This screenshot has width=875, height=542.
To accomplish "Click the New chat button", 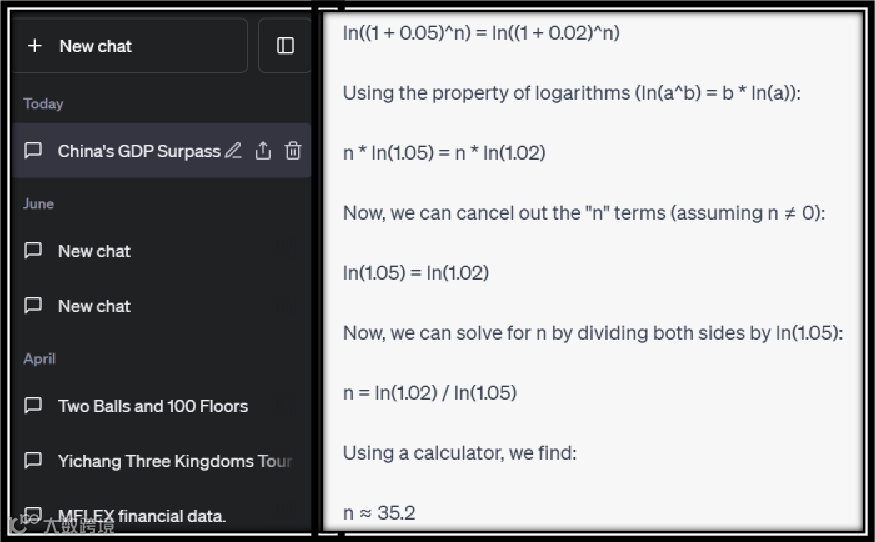I will point(128,46).
